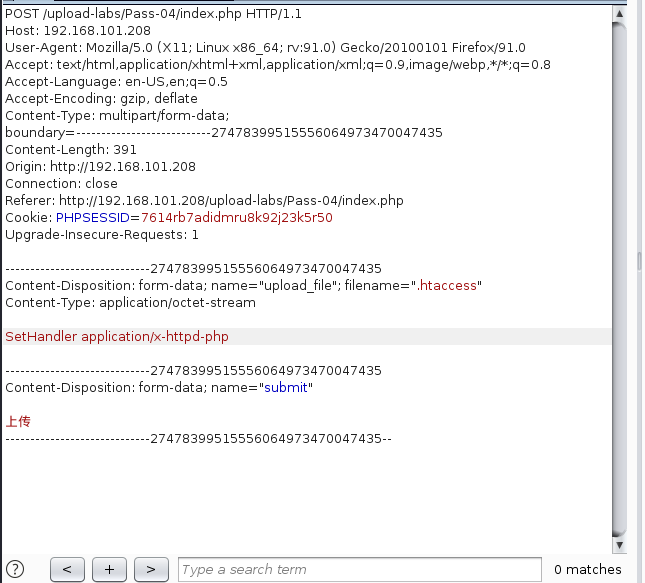
Task: Click the 'Connection: close' header
Action: click(61, 183)
